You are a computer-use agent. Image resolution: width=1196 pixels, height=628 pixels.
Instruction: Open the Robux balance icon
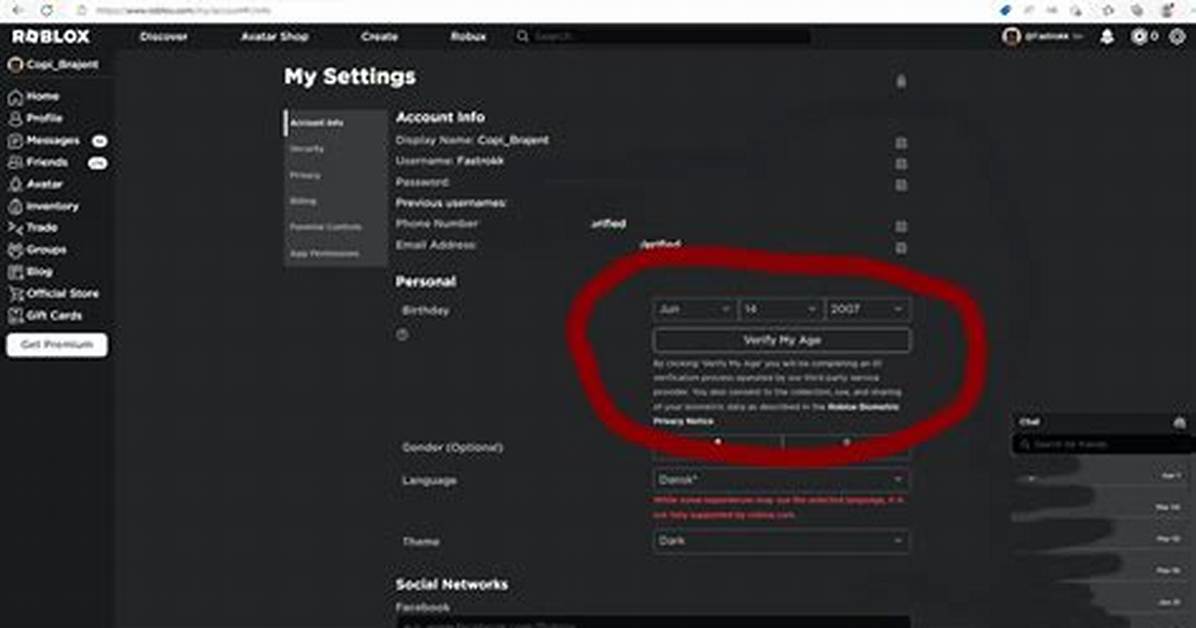[x=1139, y=36]
